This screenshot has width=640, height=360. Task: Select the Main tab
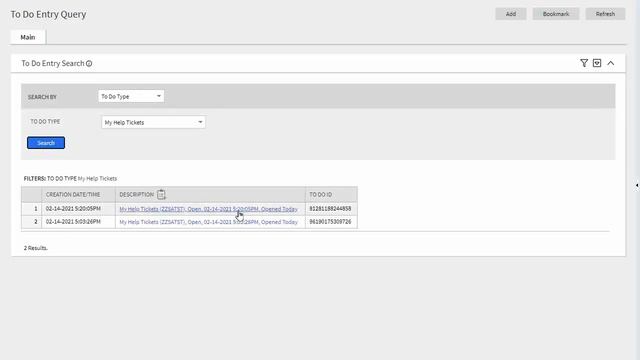28,37
